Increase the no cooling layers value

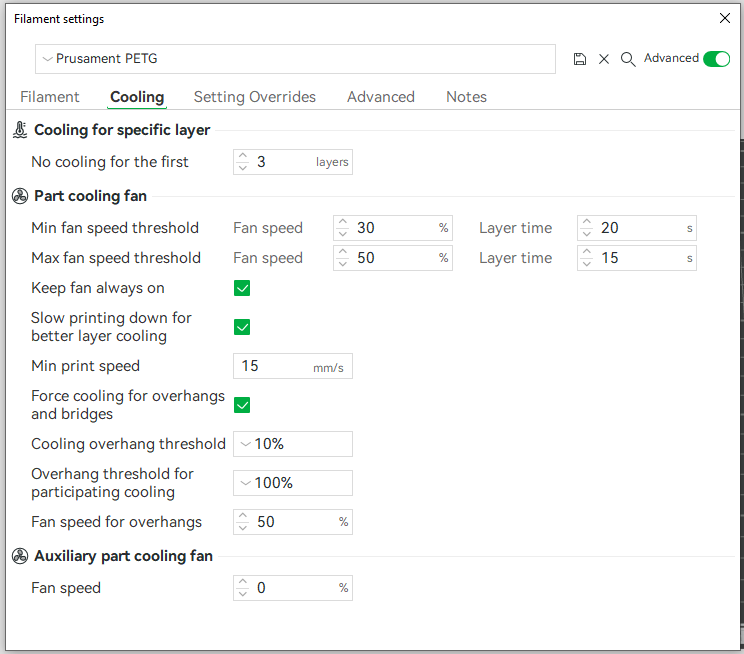point(242,156)
